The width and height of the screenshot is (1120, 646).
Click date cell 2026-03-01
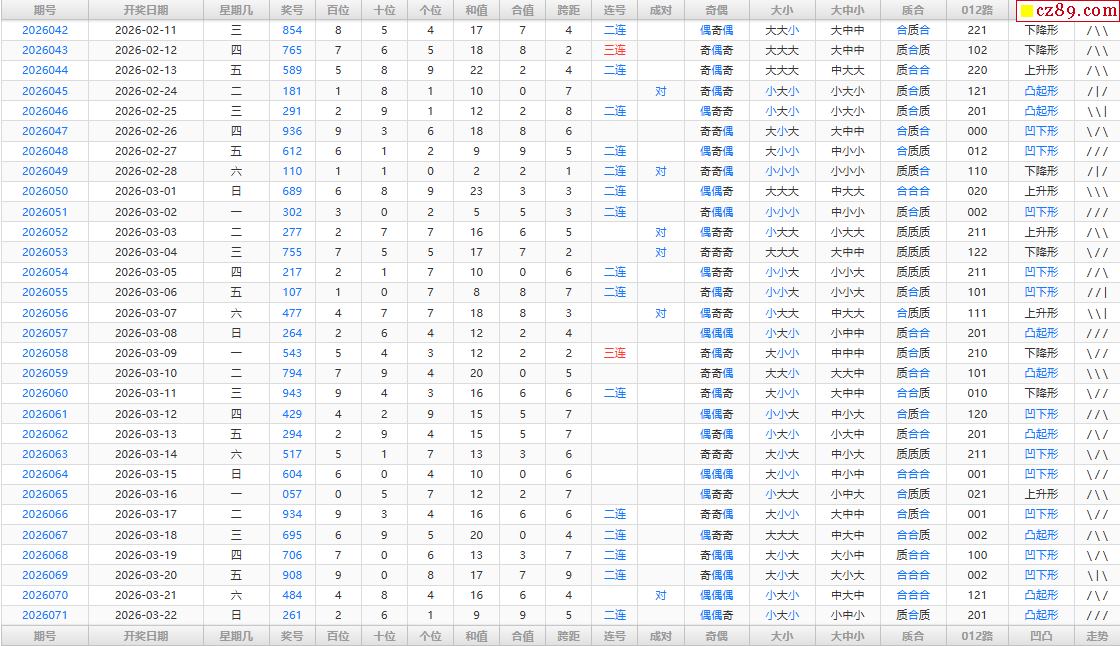(x=146, y=192)
